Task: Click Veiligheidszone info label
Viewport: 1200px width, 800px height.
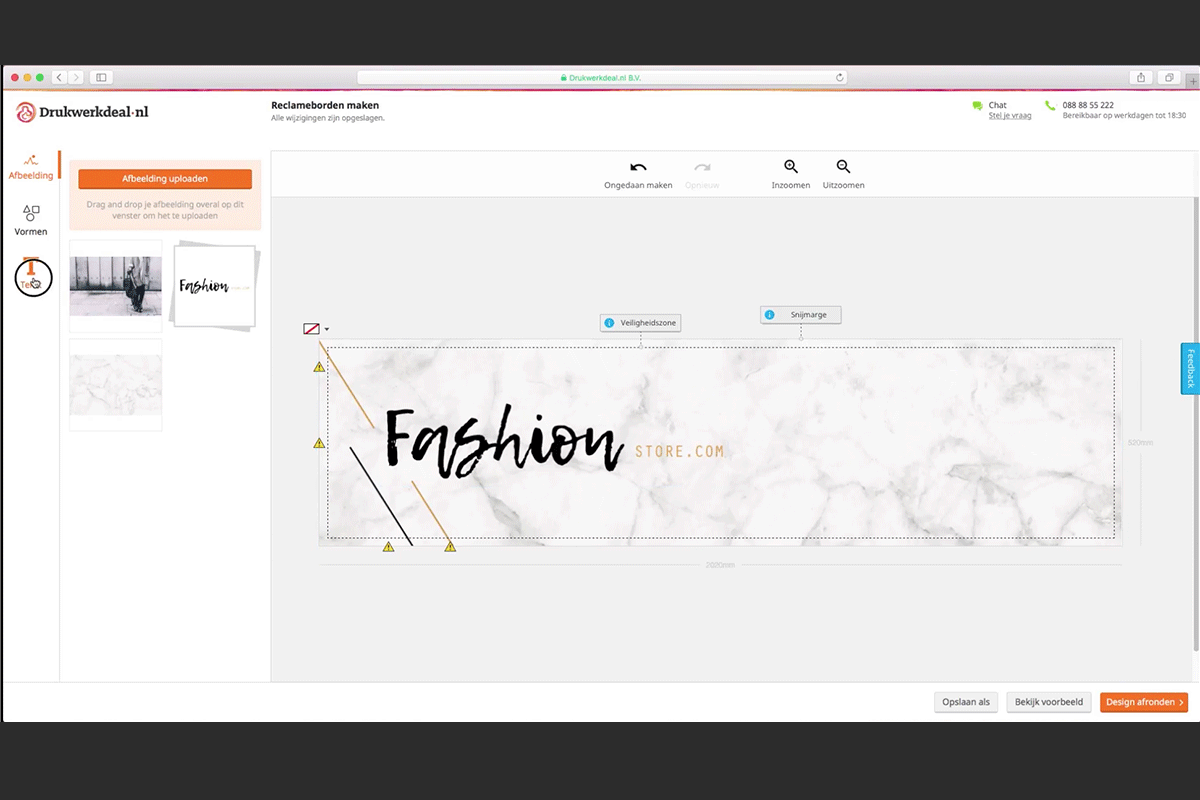Action: pos(641,323)
